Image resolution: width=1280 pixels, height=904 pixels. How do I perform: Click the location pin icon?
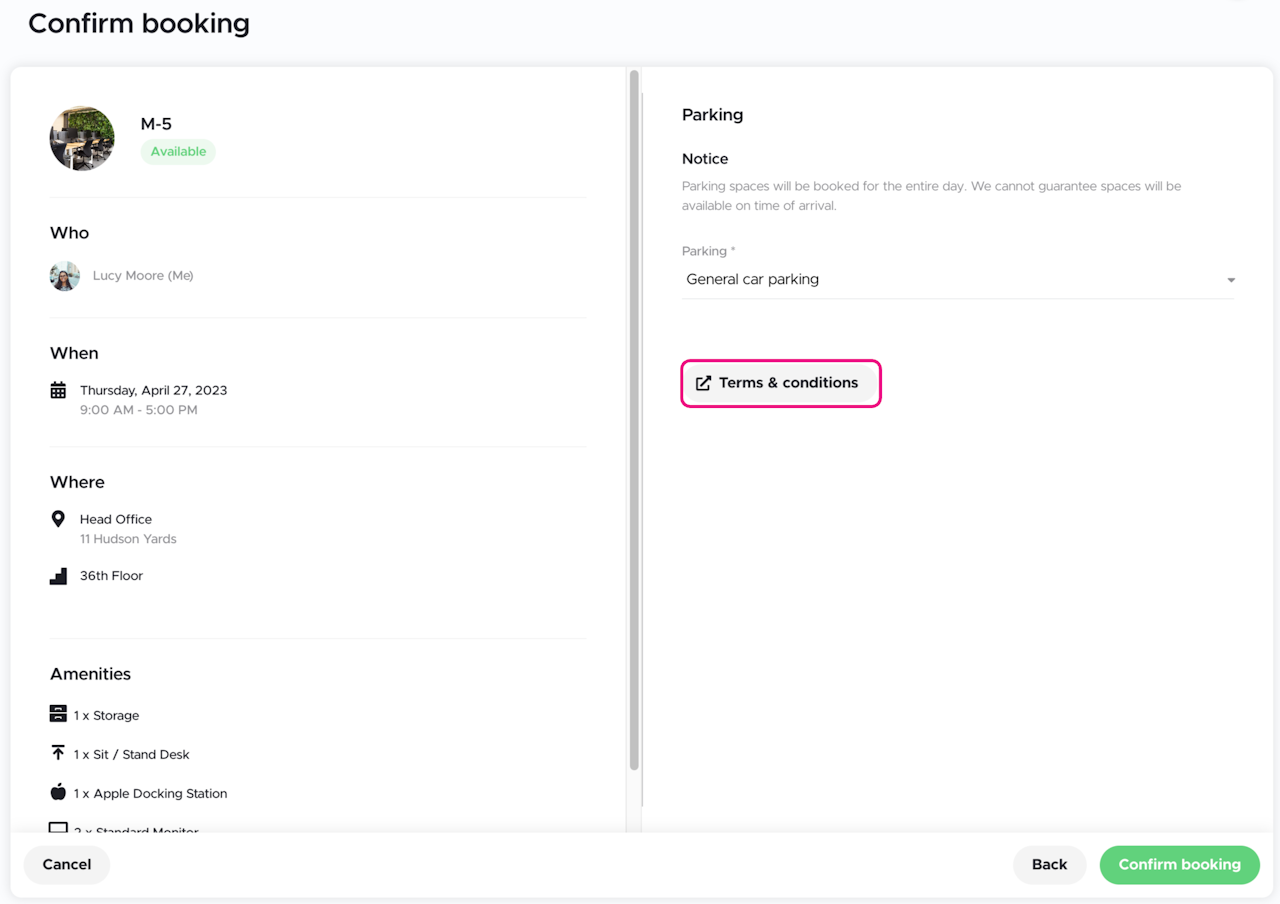point(58,519)
